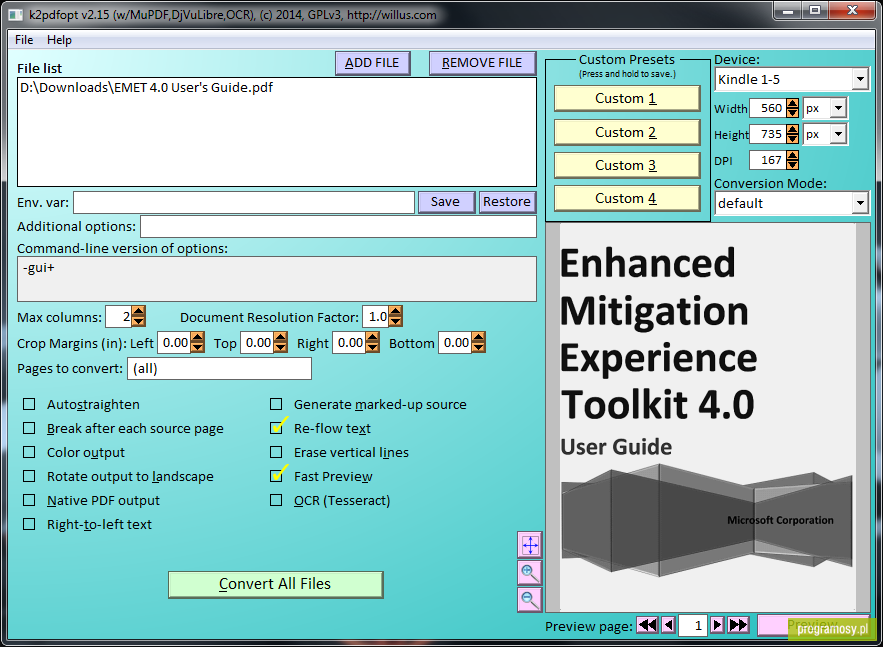
Task: Enable the Autostraighten checkbox
Action: click(x=29, y=404)
